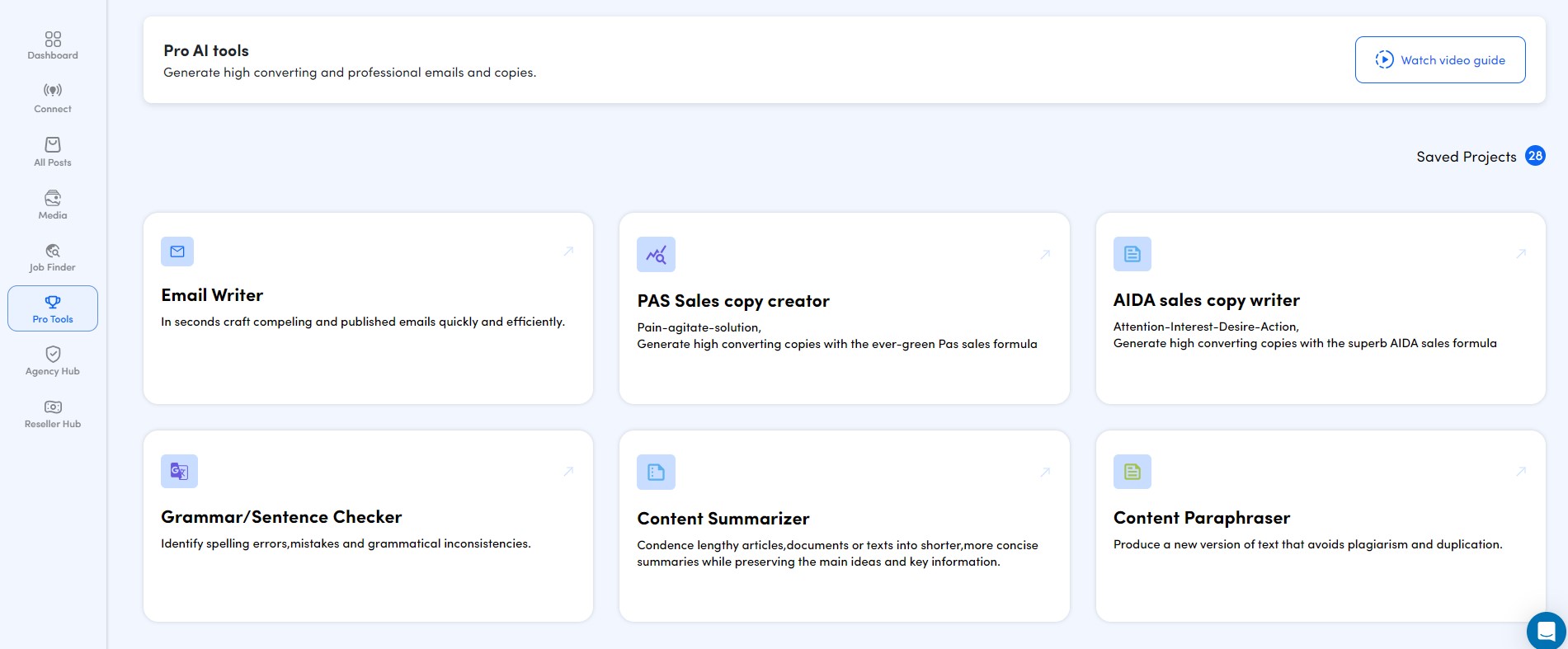The height and width of the screenshot is (649, 1568).
Task: Click the AIDA sales copy writer document icon
Action: point(1132,254)
